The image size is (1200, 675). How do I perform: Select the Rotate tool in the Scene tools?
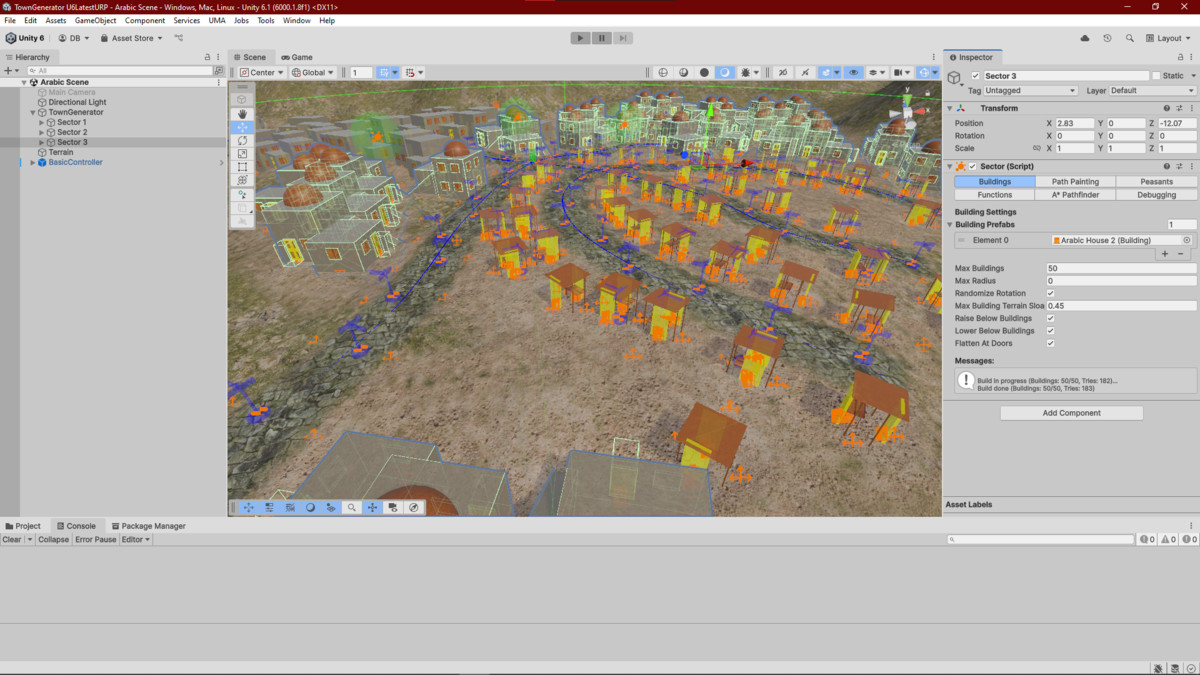(242, 141)
